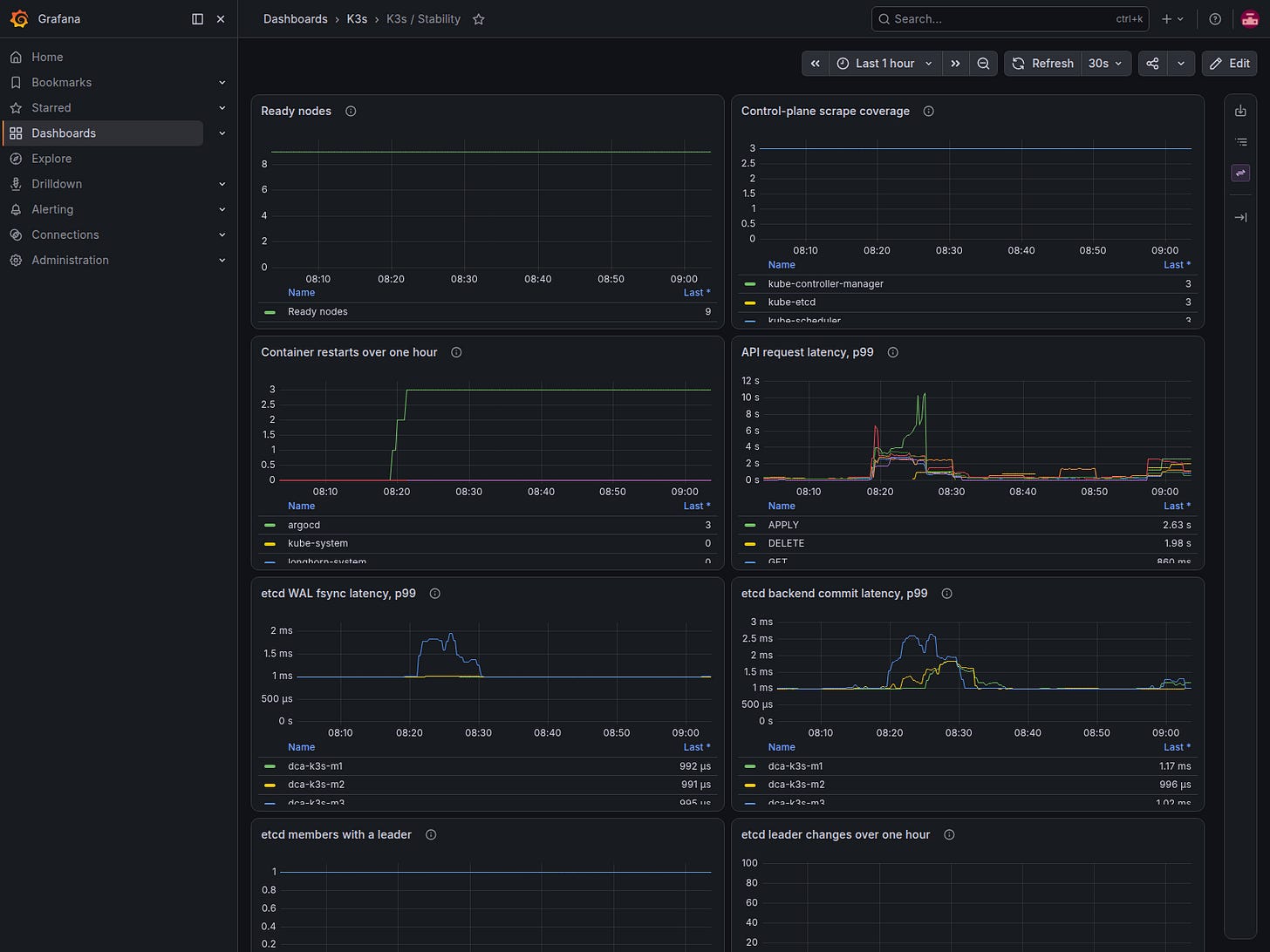Show info for Container restarts panel

[456, 352]
